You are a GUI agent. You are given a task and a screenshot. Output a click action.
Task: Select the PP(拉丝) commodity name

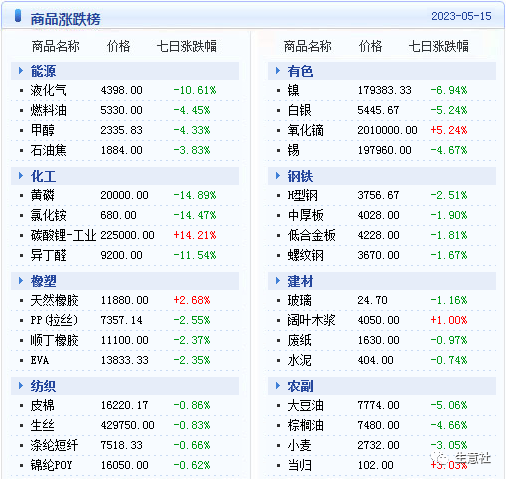pyautogui.click(x=54, y=320)
